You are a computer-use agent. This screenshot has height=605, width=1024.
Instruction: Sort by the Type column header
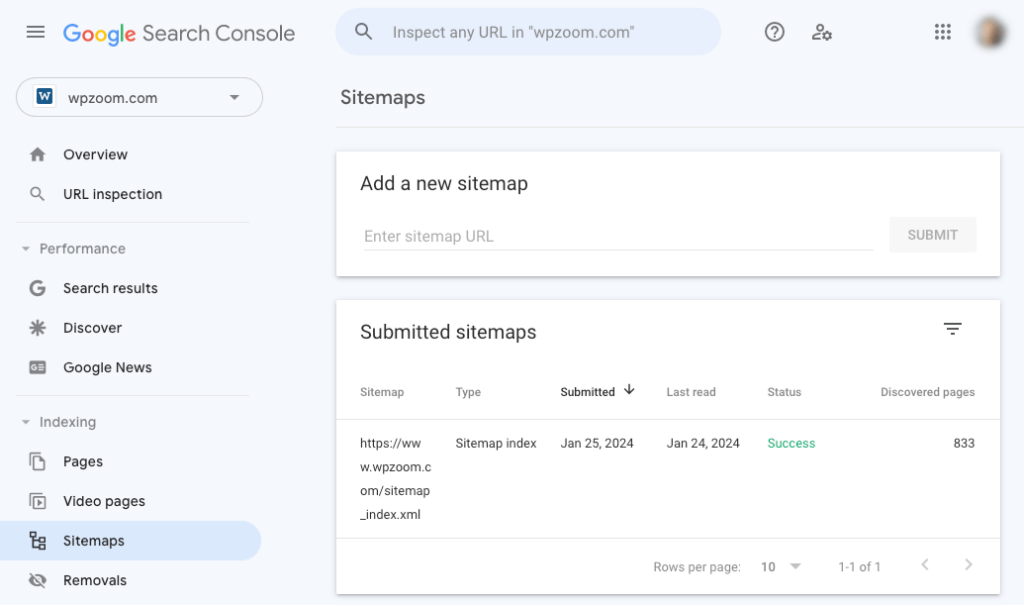coord(468,392)
